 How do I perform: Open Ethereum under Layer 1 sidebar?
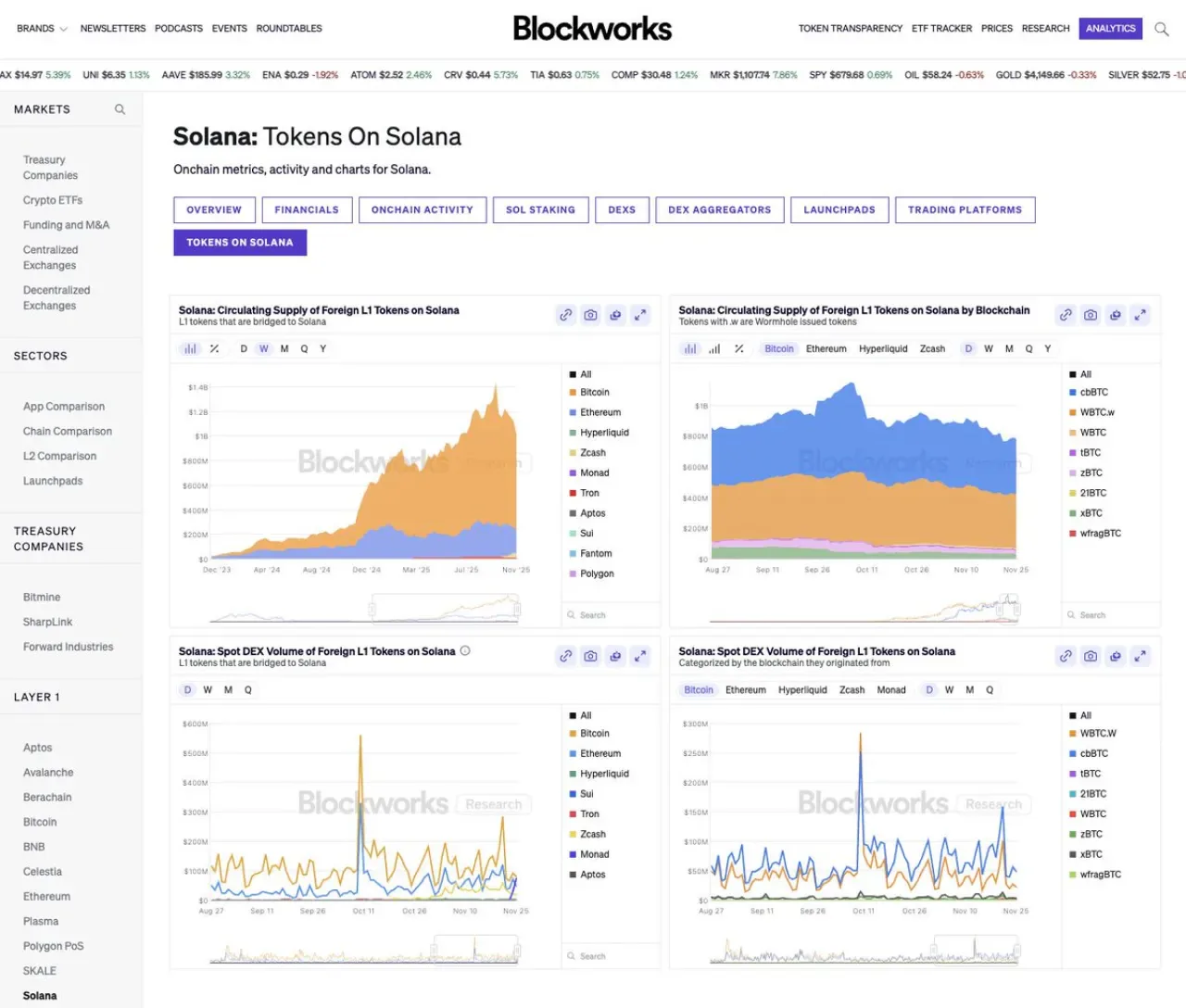(x=46, y=897)
